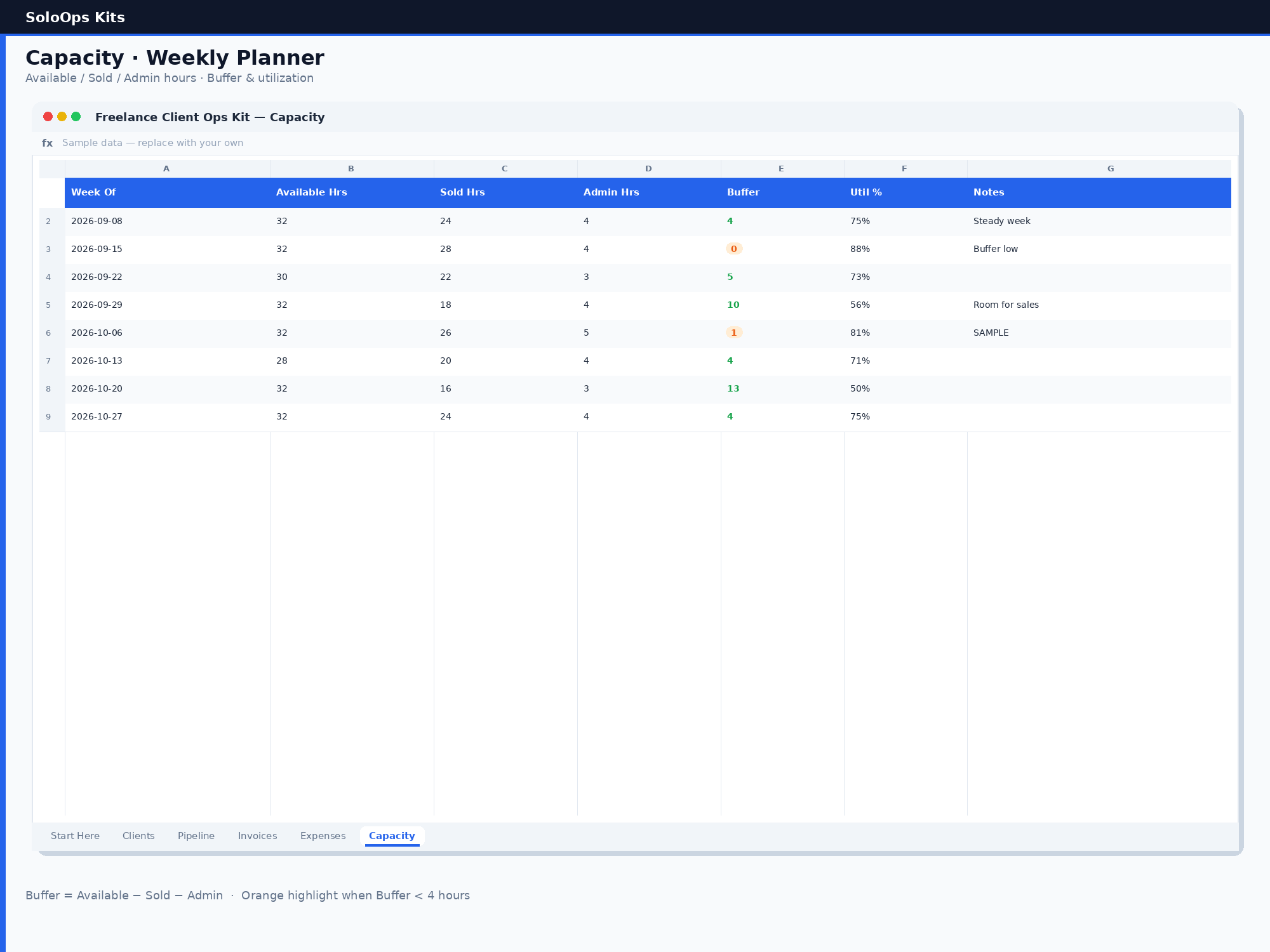Click the Week Of header cell
The image size is (1270, 952).
point(167,192)
